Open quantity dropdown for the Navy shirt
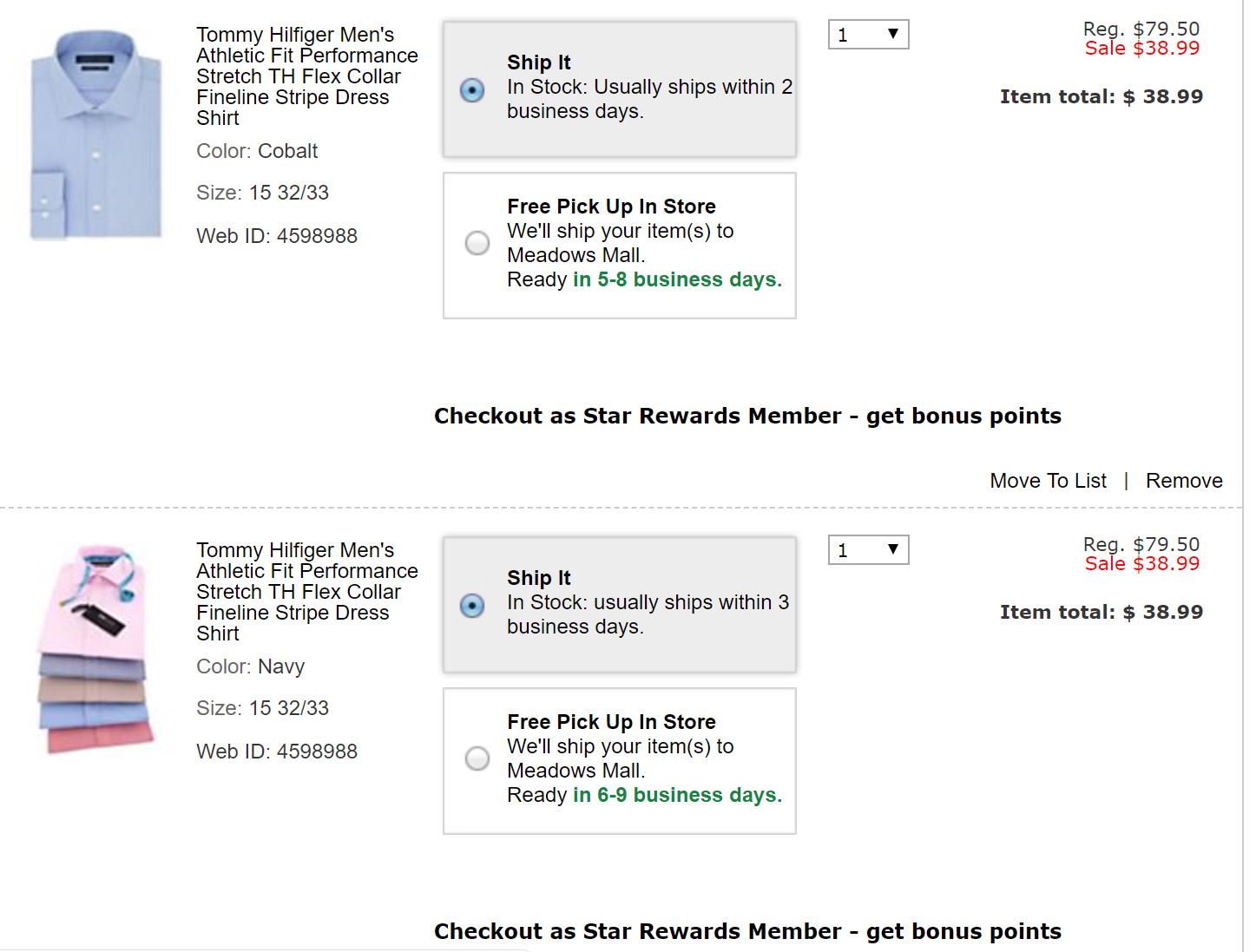Viewport: 1256px width, 952px height. click(x=869, y=550)
